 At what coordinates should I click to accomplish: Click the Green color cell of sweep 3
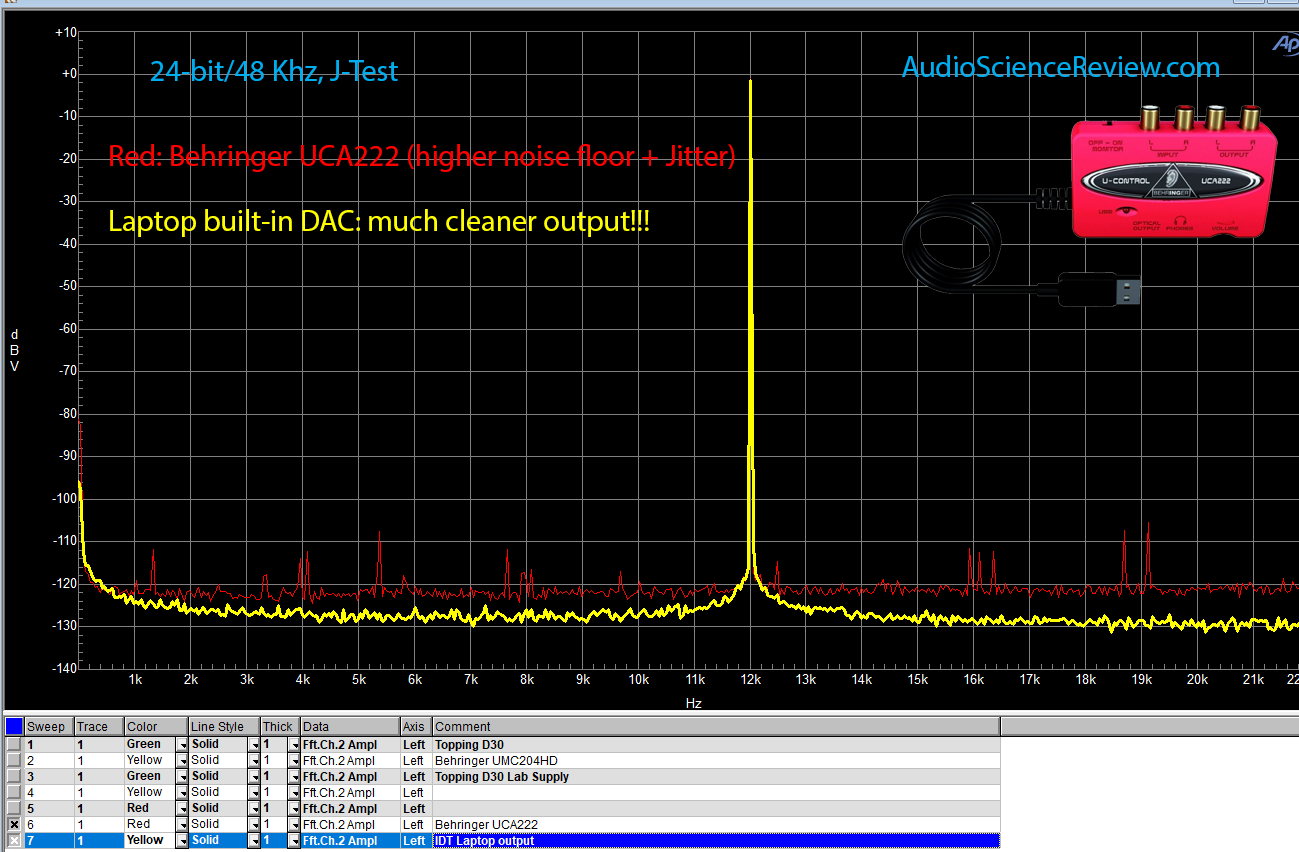[x=150, y=777]
